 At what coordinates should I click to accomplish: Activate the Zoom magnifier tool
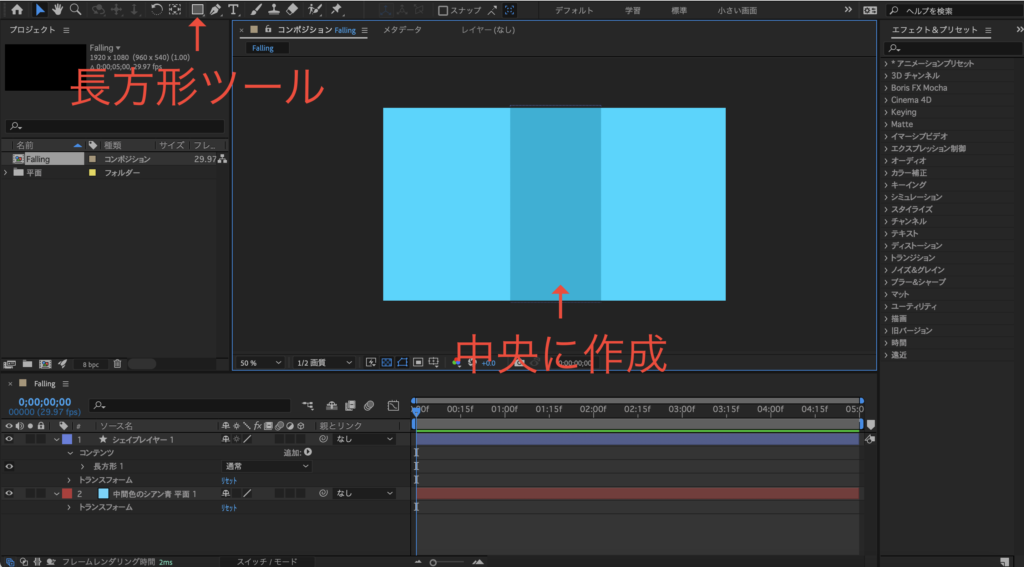(76, 10)
